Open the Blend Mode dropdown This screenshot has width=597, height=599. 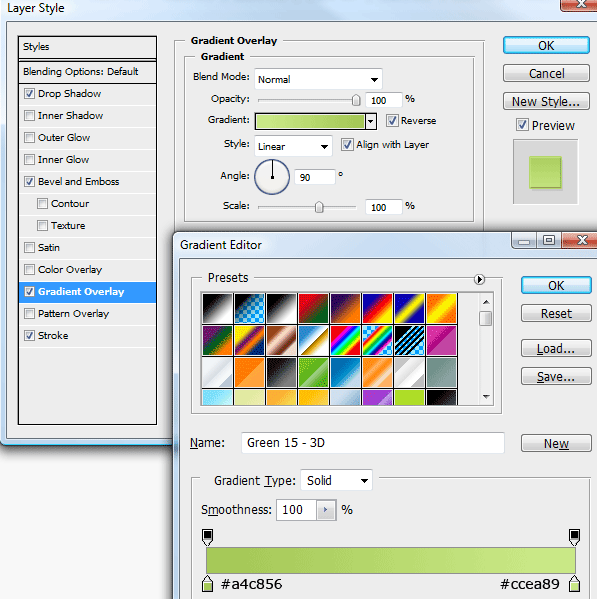pos(318,79)
